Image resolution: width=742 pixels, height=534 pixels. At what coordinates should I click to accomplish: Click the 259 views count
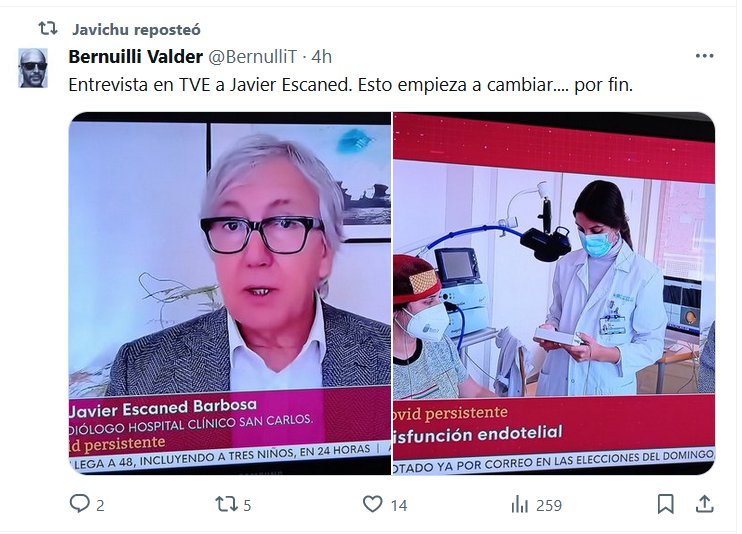point(548,506)
